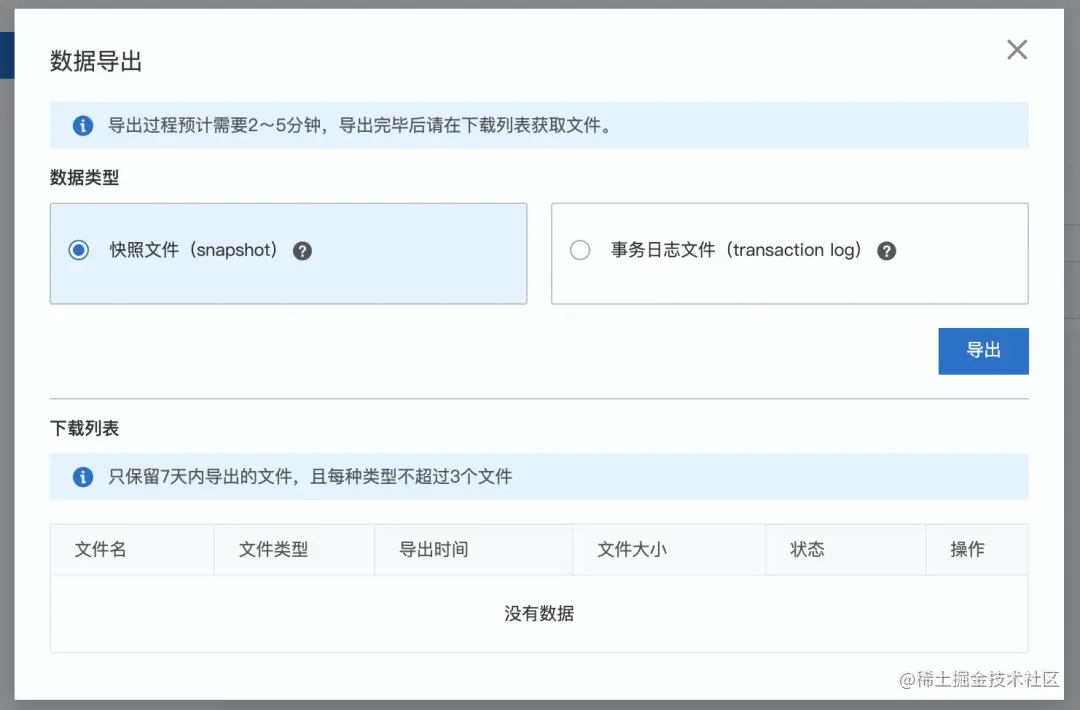Click the 文件名 column header
The image size is (1080, 710).
click(x=132, y=550)
